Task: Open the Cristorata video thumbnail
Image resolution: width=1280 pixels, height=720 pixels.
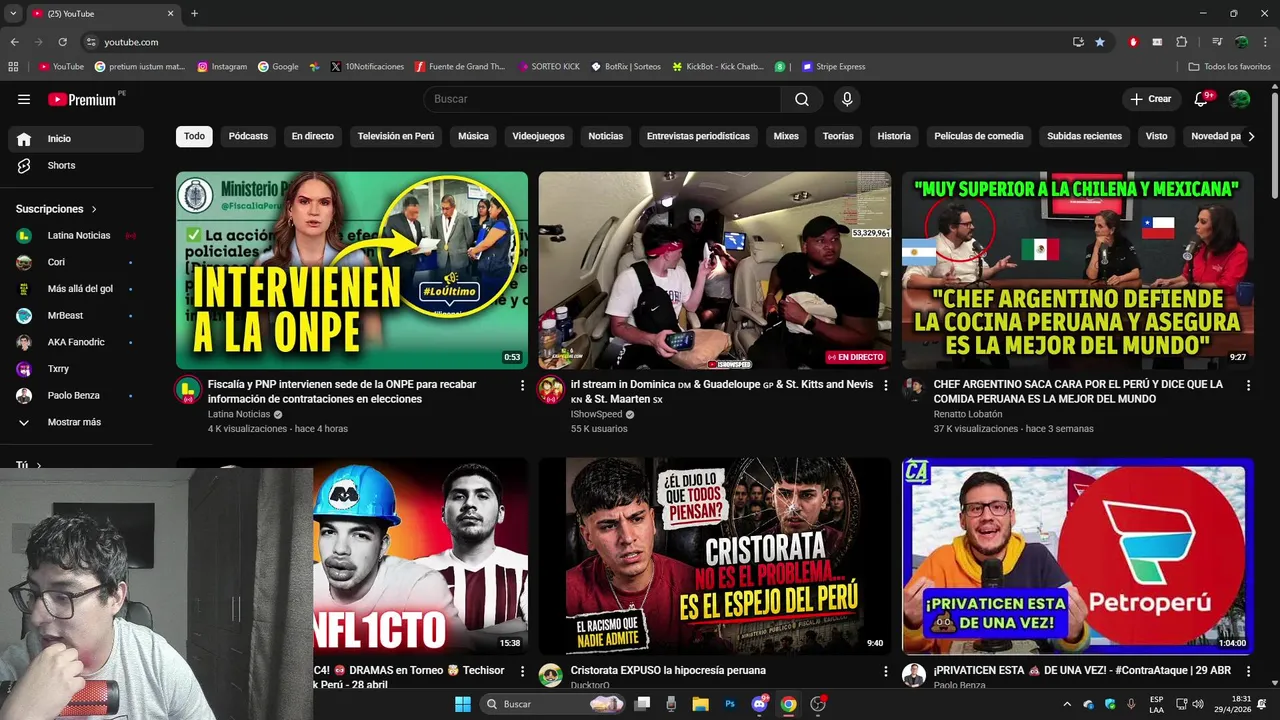Action: 715,556
